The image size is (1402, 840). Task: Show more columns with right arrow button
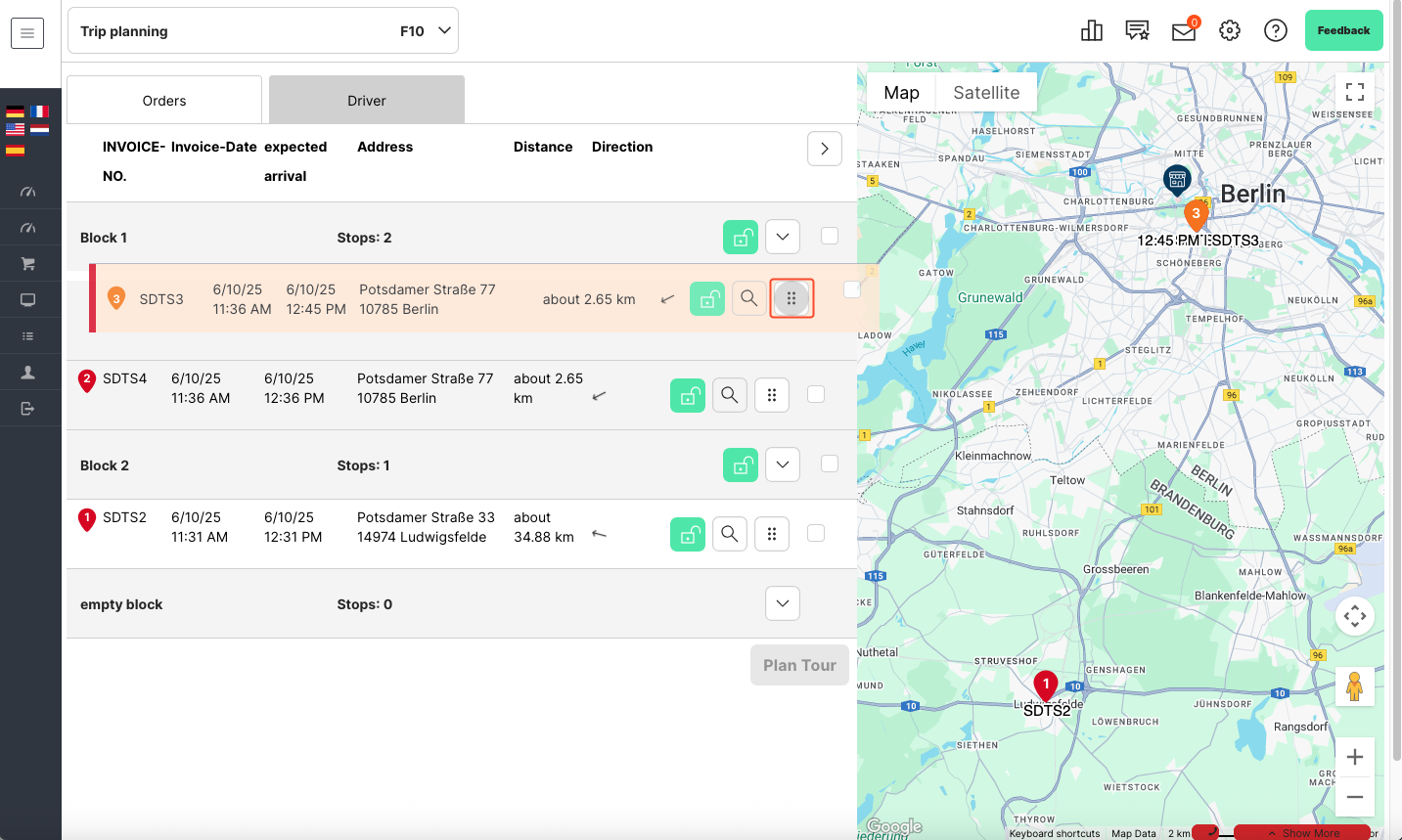tap(825, 149)
